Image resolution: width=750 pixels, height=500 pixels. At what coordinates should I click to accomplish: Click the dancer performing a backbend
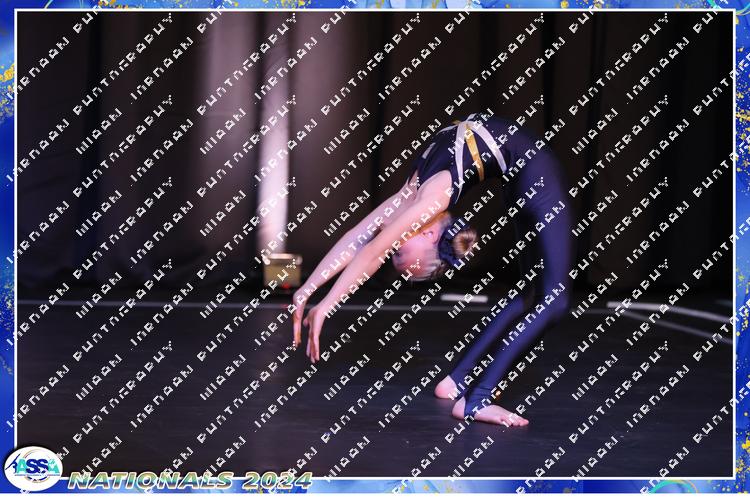[x=434, y=270]
